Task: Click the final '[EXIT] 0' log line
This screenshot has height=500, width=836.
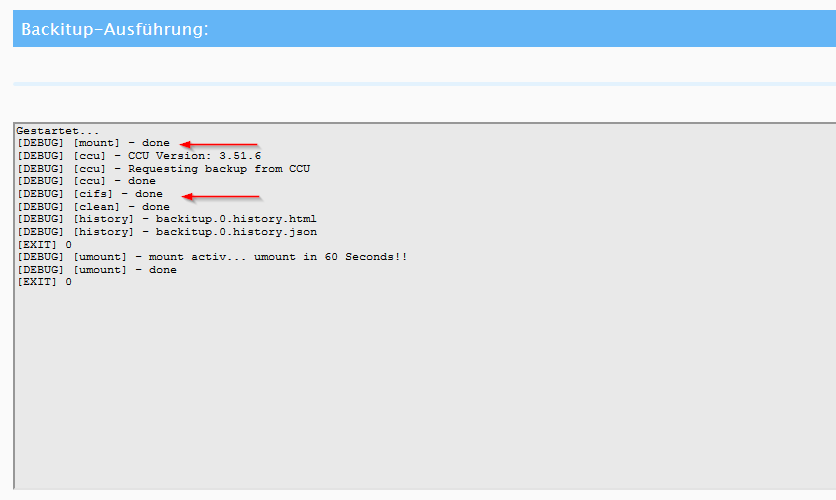Action: 44,282
